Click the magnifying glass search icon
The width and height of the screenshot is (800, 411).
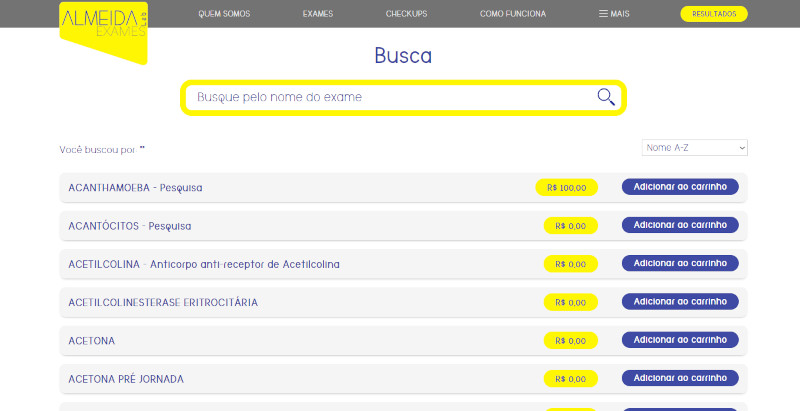tap(605, 97)
